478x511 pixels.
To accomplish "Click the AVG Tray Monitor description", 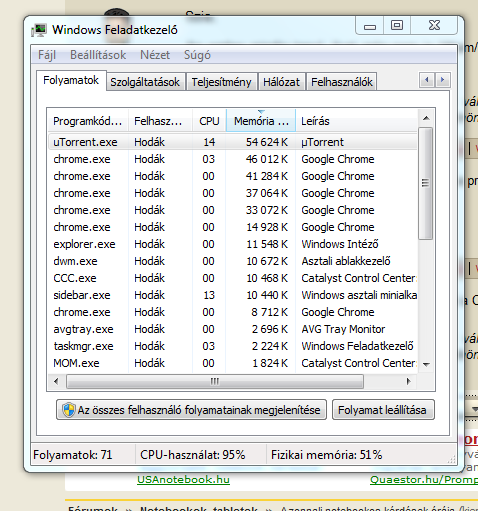I will [x=343, y=329].
